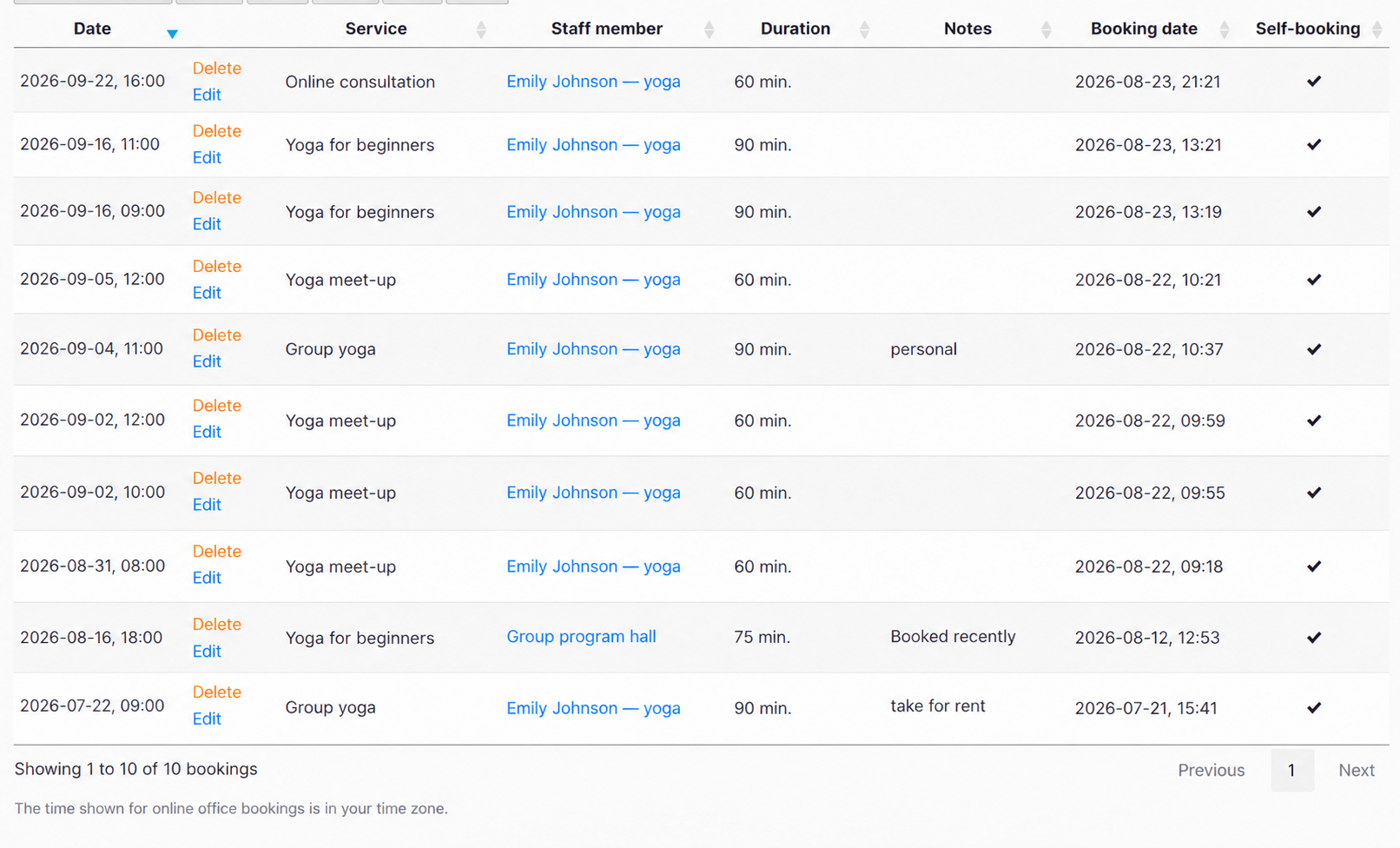Click the self-booking checkmark for 2026-09-04 row
Image resolution: width=1400 pixels, height=848 pixels.
pyautogui.click(x=1314, y=348)
